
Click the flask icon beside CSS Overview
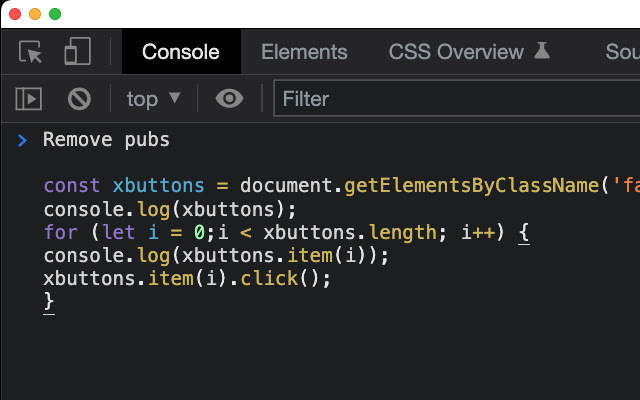click(542, 52)
